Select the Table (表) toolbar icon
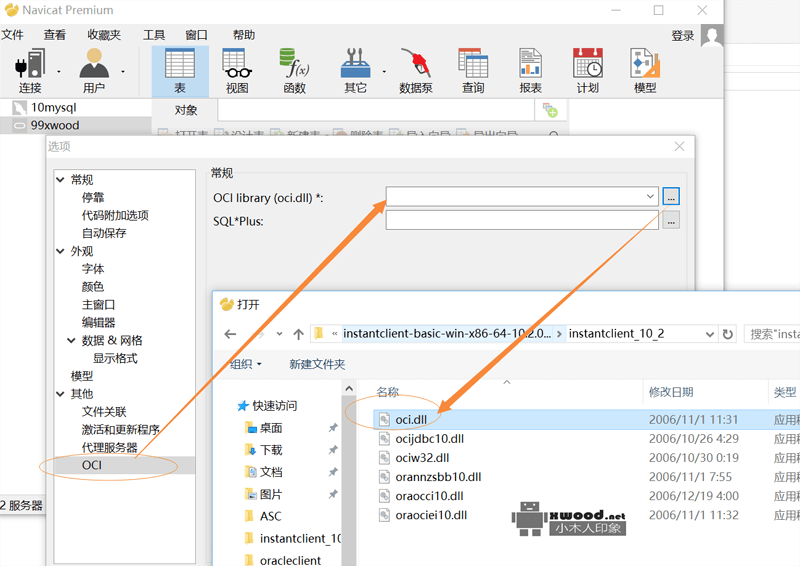 pyautogui.click(x=180, y=71)
